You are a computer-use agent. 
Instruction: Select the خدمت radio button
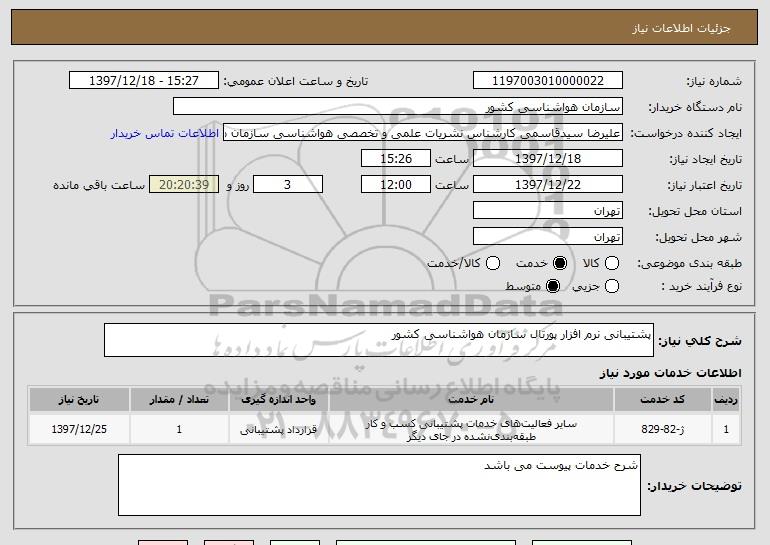click(560, 263)
